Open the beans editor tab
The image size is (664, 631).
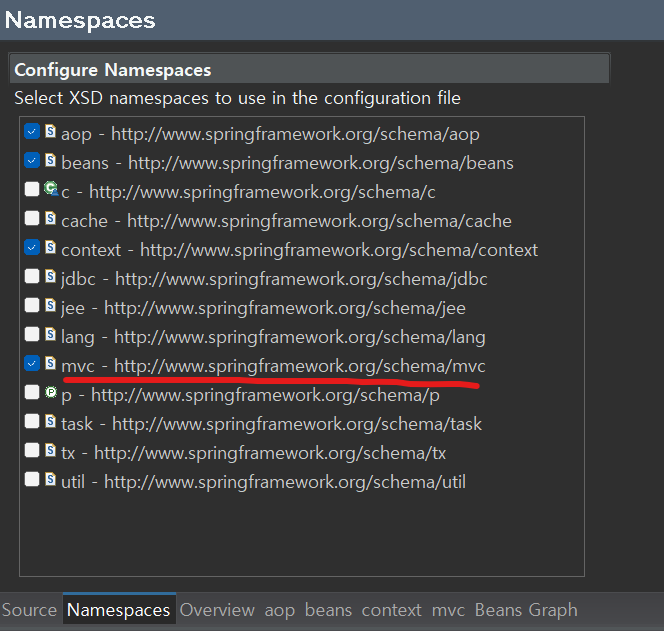click(x=328, y=610)
